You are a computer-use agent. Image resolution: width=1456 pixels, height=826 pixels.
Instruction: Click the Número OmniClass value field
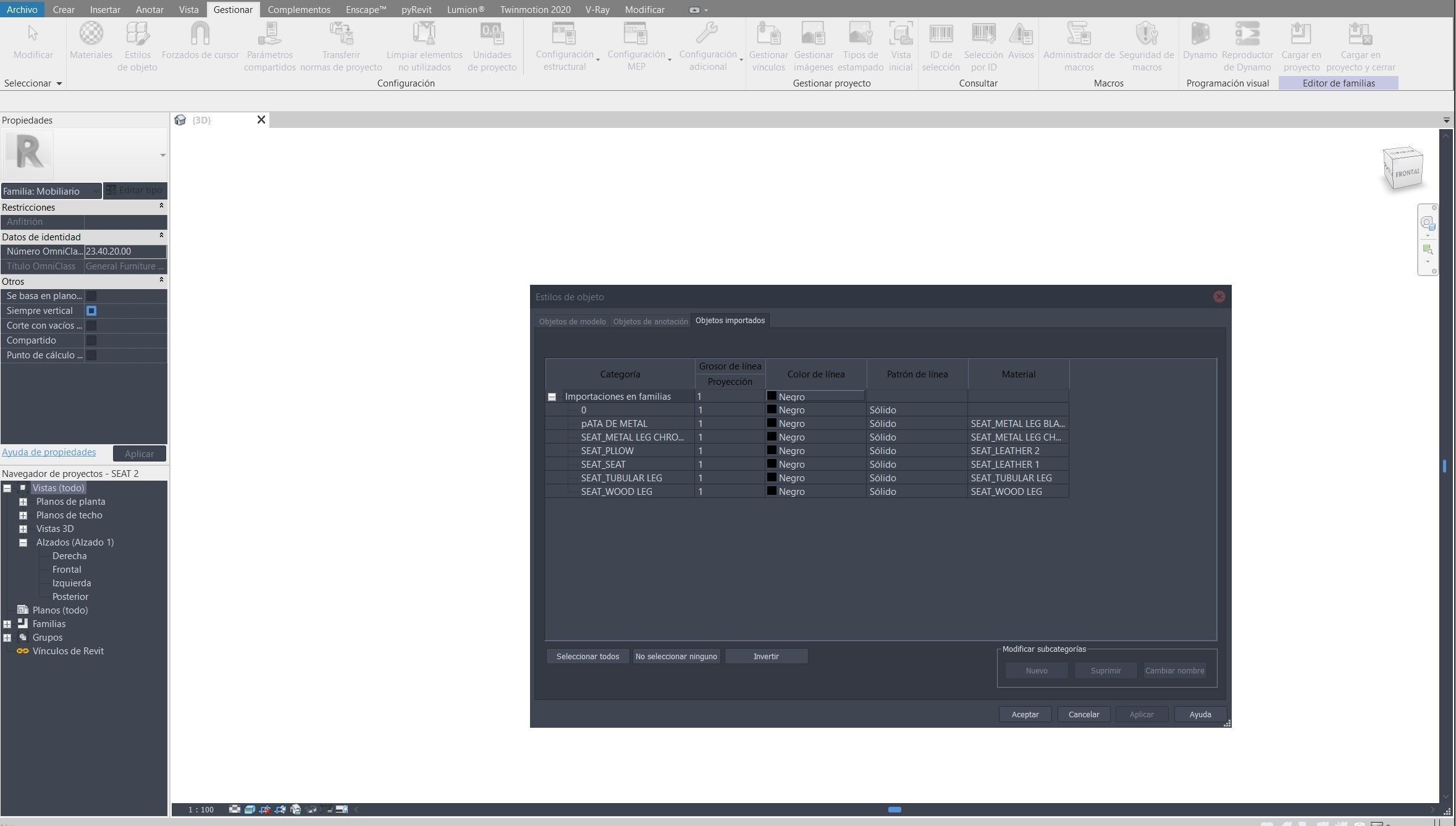point(125,251)
